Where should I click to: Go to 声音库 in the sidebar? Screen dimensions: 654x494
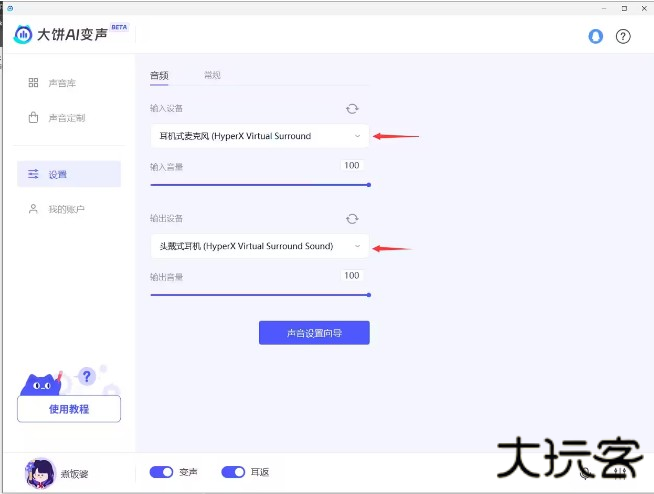tap(52, 83)
